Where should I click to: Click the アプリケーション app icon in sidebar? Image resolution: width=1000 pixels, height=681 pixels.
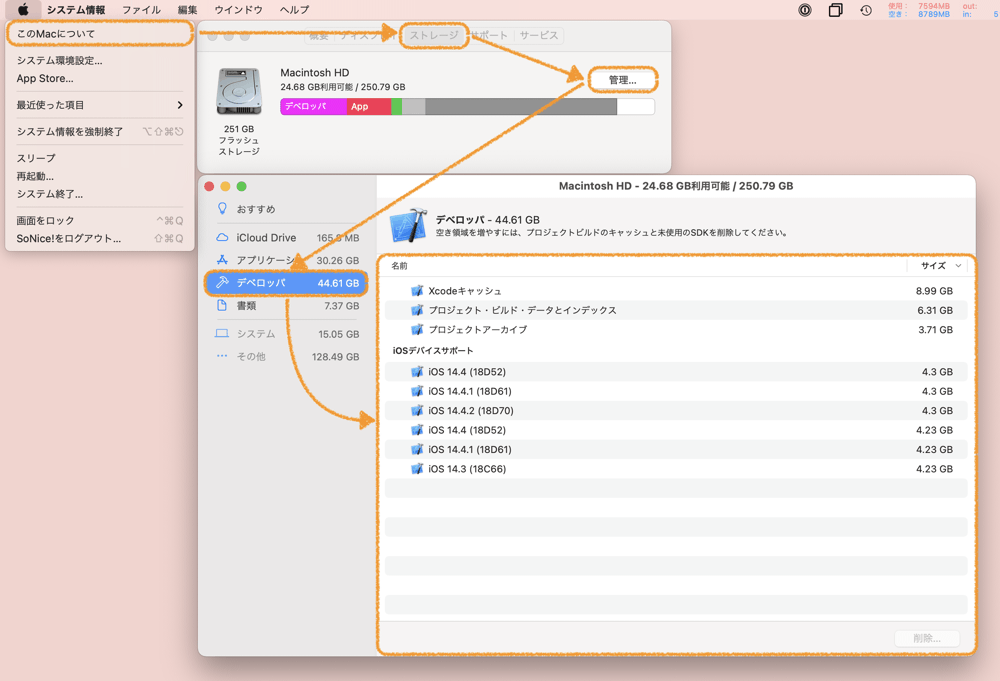click(222, 260)
